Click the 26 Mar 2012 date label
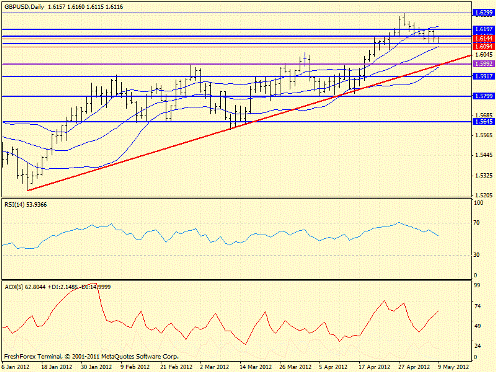Image resolution: width=496 pixels, height=372 pixels. pyautogui.click(x=295, y=367)
